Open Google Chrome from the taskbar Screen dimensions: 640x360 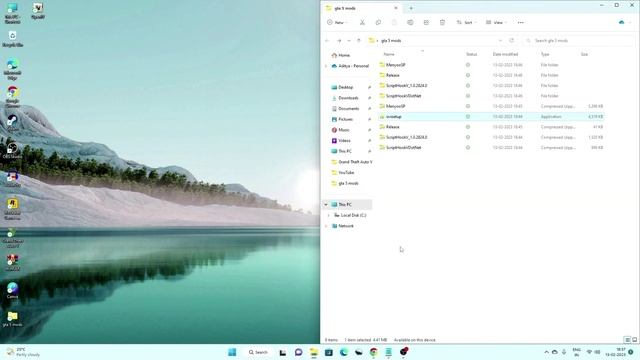point(373,352)
